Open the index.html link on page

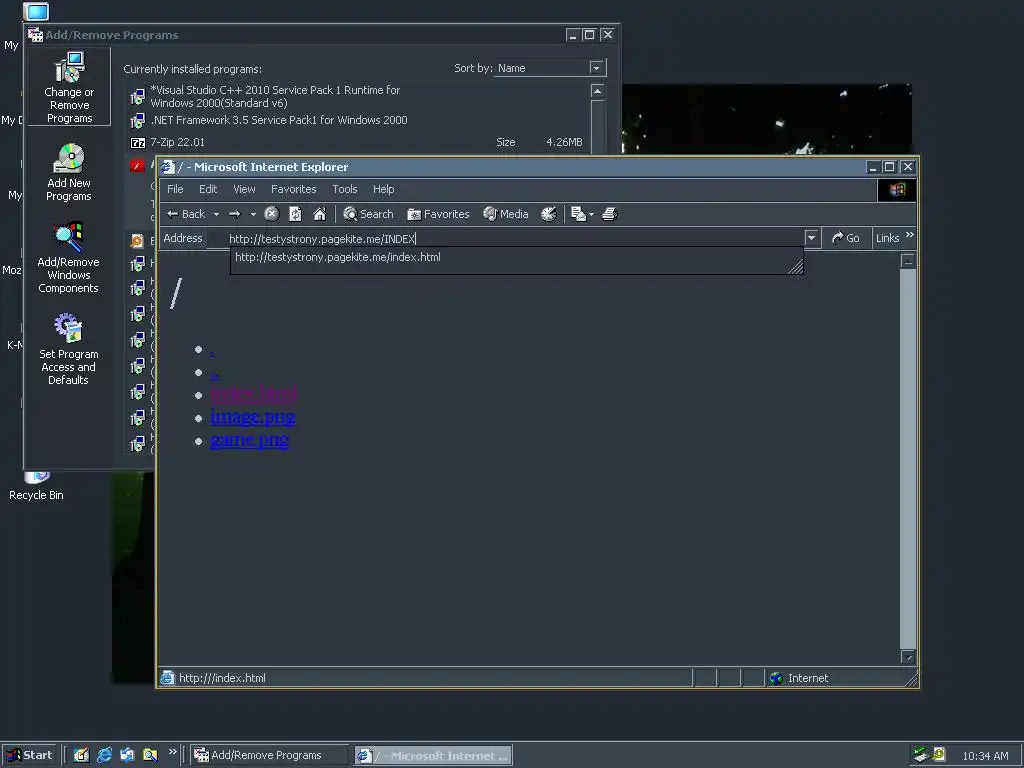(253, 394)
